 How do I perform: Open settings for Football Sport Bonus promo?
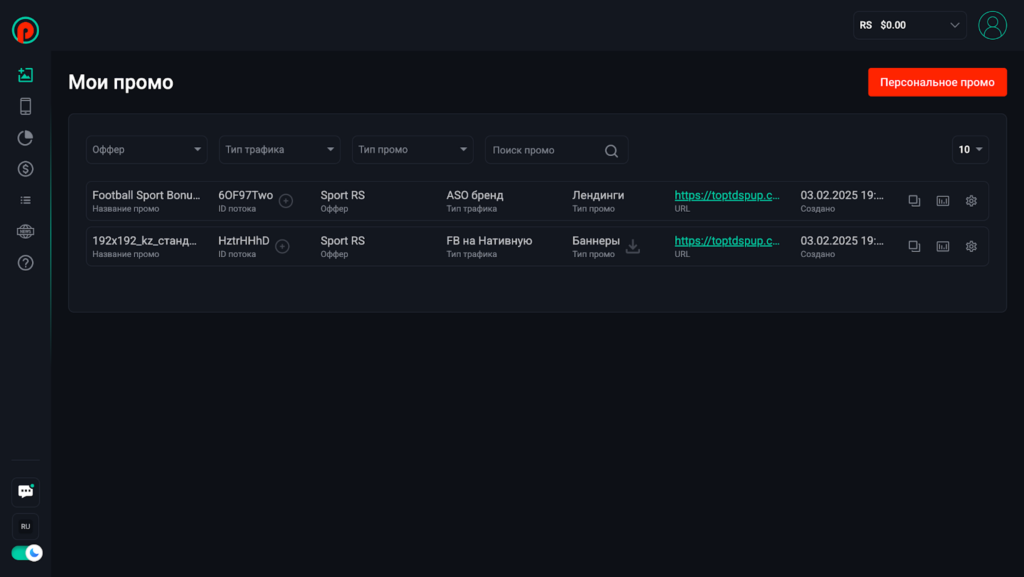pos(971,201)
